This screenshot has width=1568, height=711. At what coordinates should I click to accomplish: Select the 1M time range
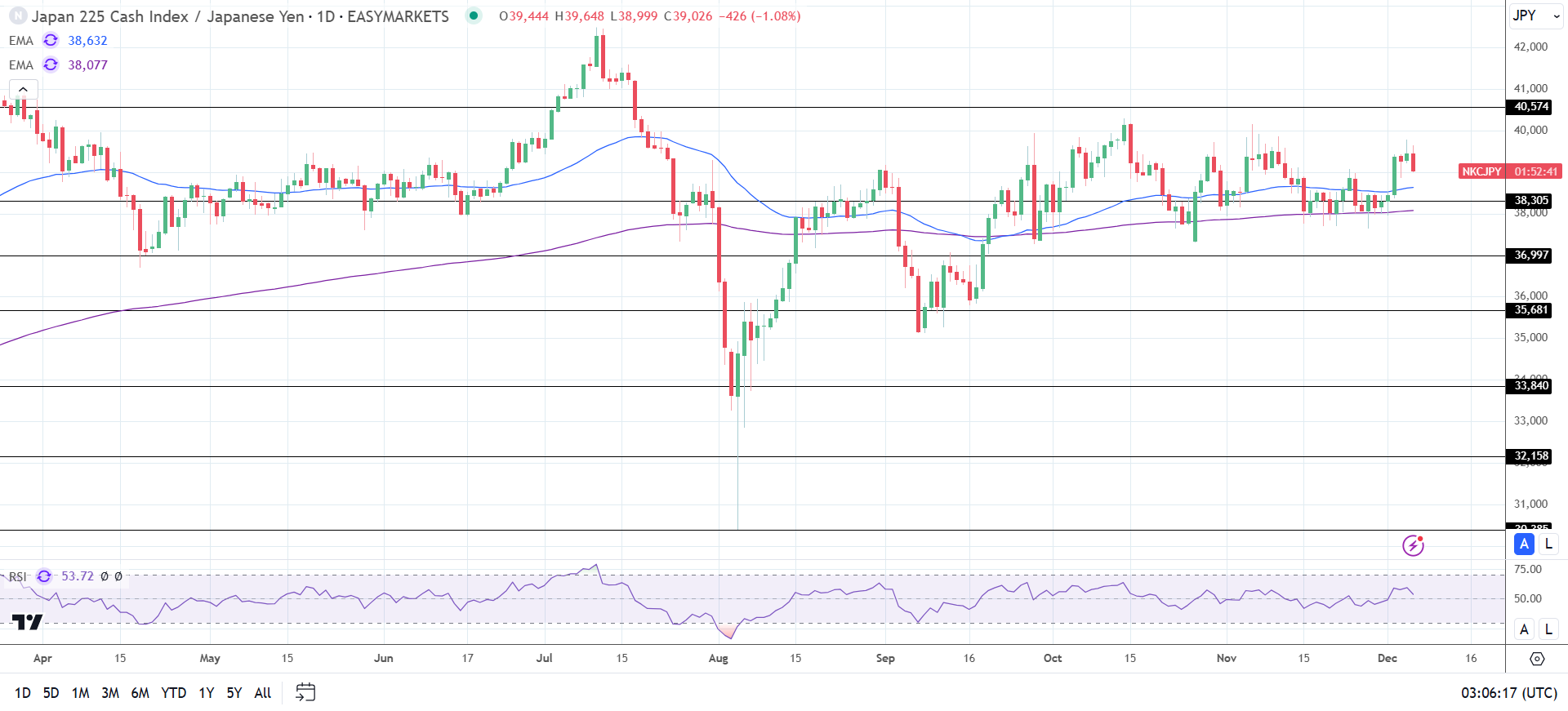coord(80,693)
